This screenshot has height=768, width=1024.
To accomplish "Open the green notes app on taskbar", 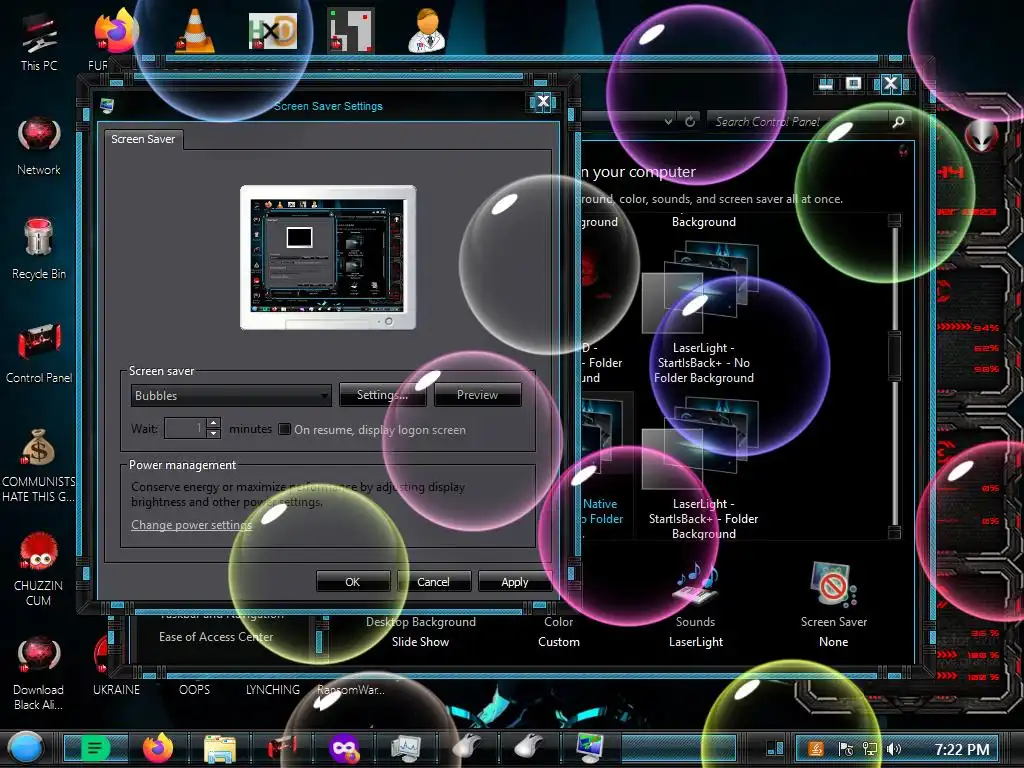I will coord(95,748).
